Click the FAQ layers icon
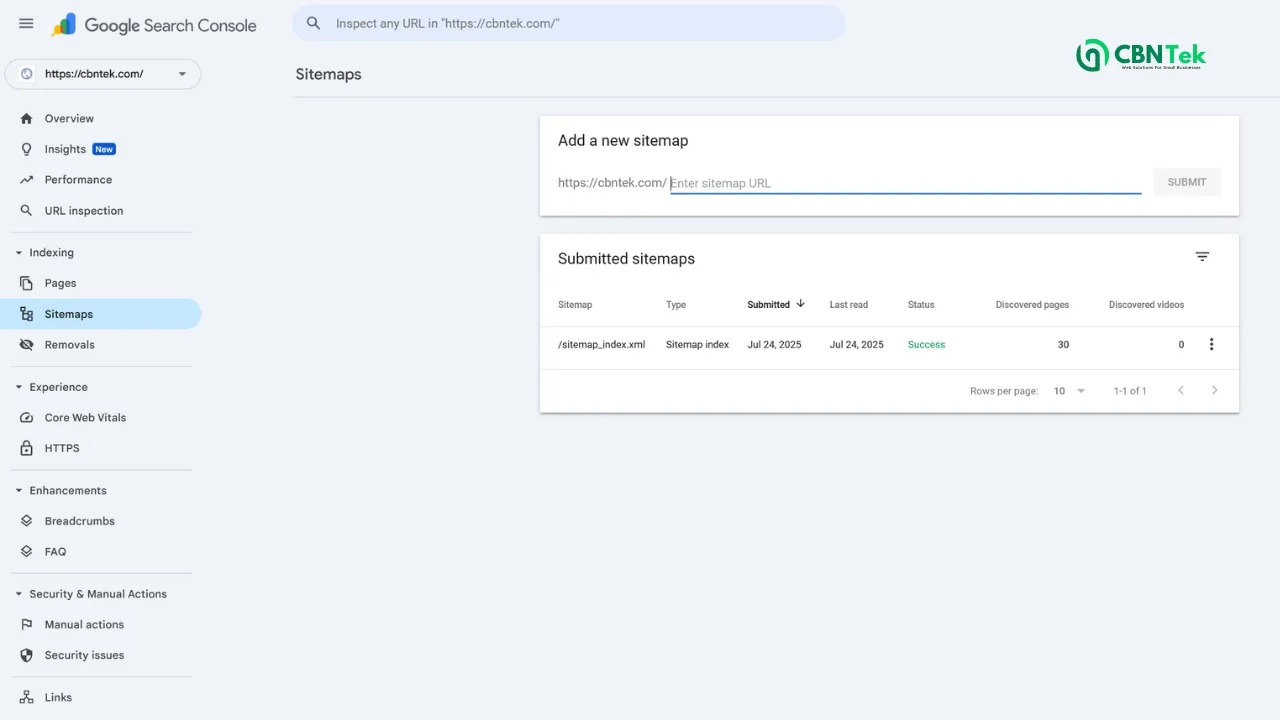The image size is (1280, 720). 27,552
